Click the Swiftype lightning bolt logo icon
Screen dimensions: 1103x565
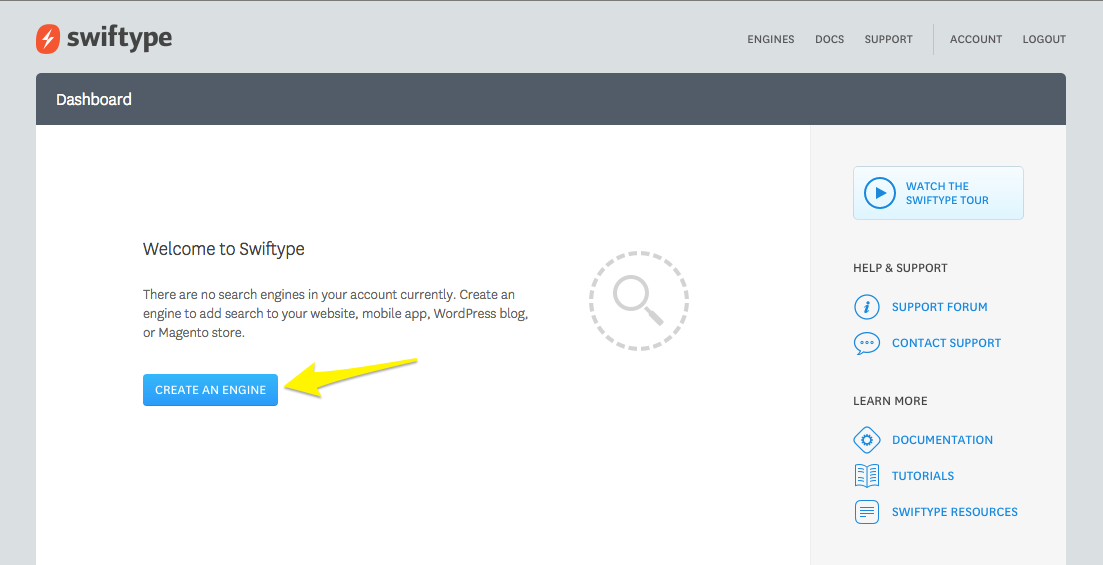coord(48,39)
